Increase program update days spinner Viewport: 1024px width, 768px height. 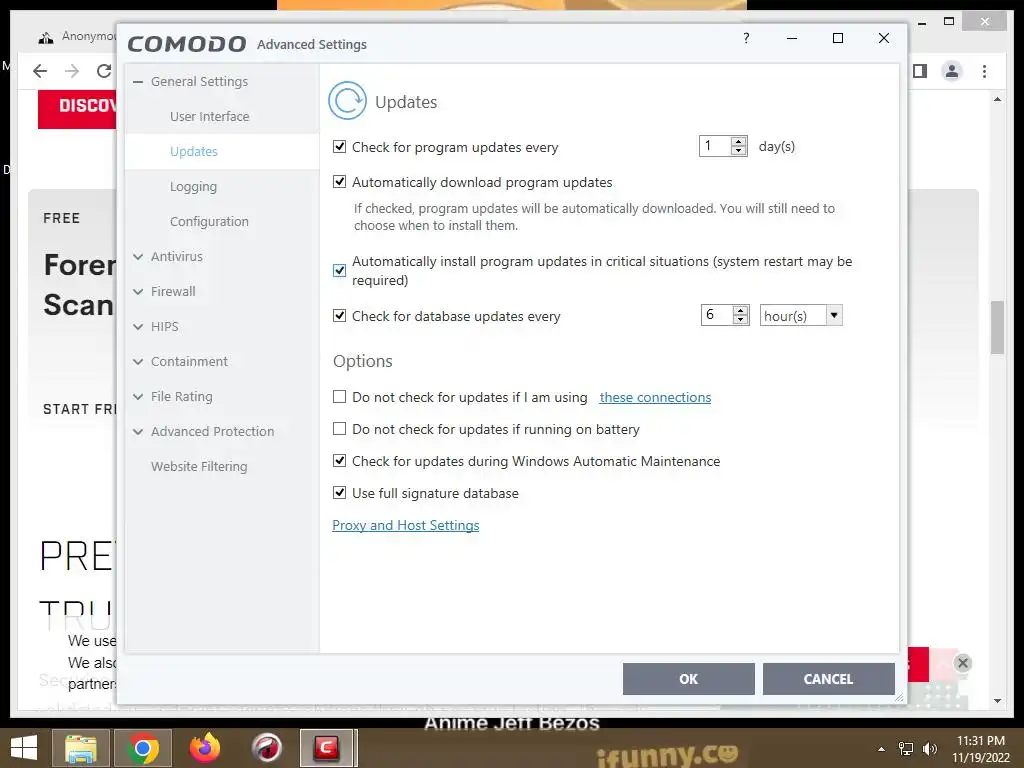[x=739, y=141]
